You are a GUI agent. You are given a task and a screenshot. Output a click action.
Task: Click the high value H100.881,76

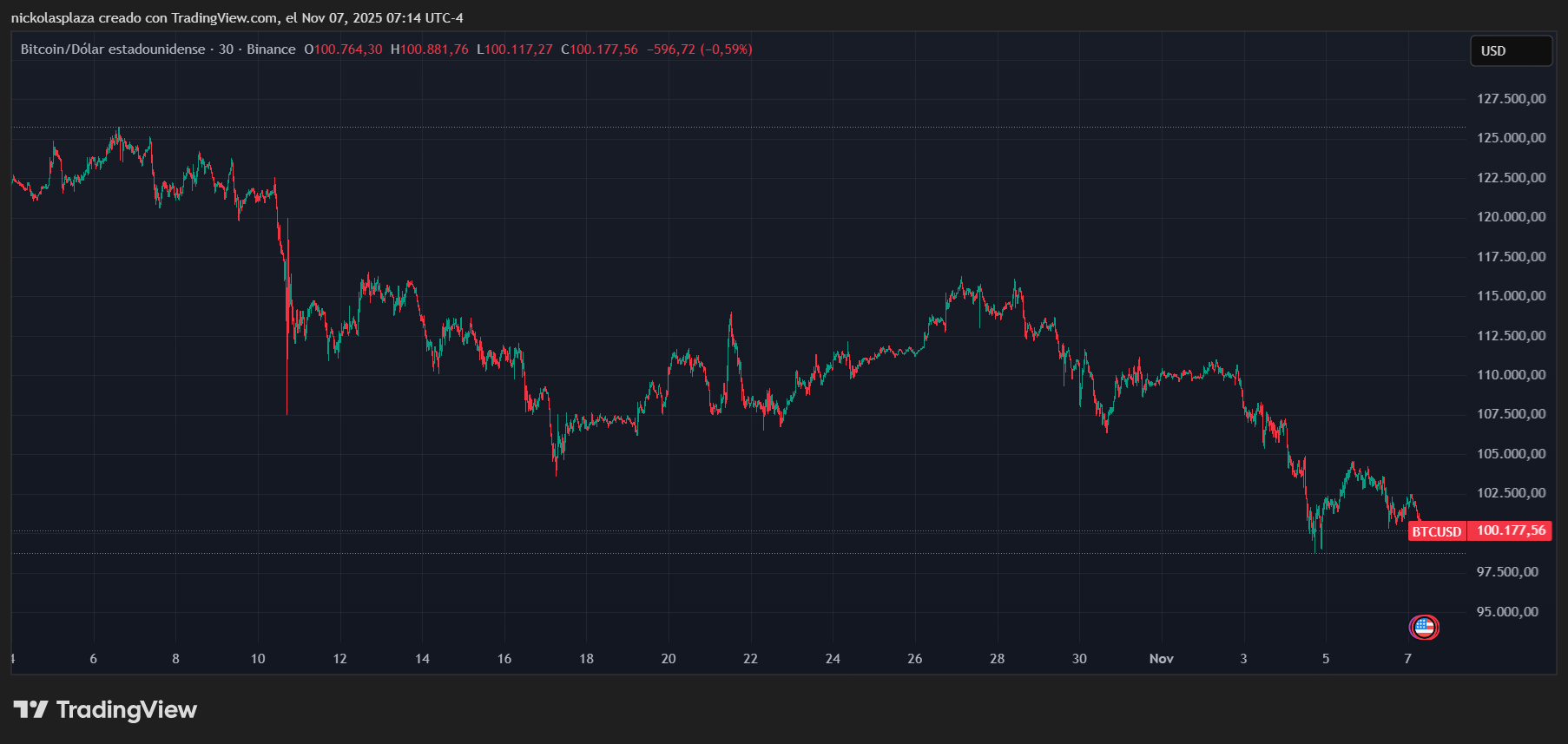pos(429,49)
